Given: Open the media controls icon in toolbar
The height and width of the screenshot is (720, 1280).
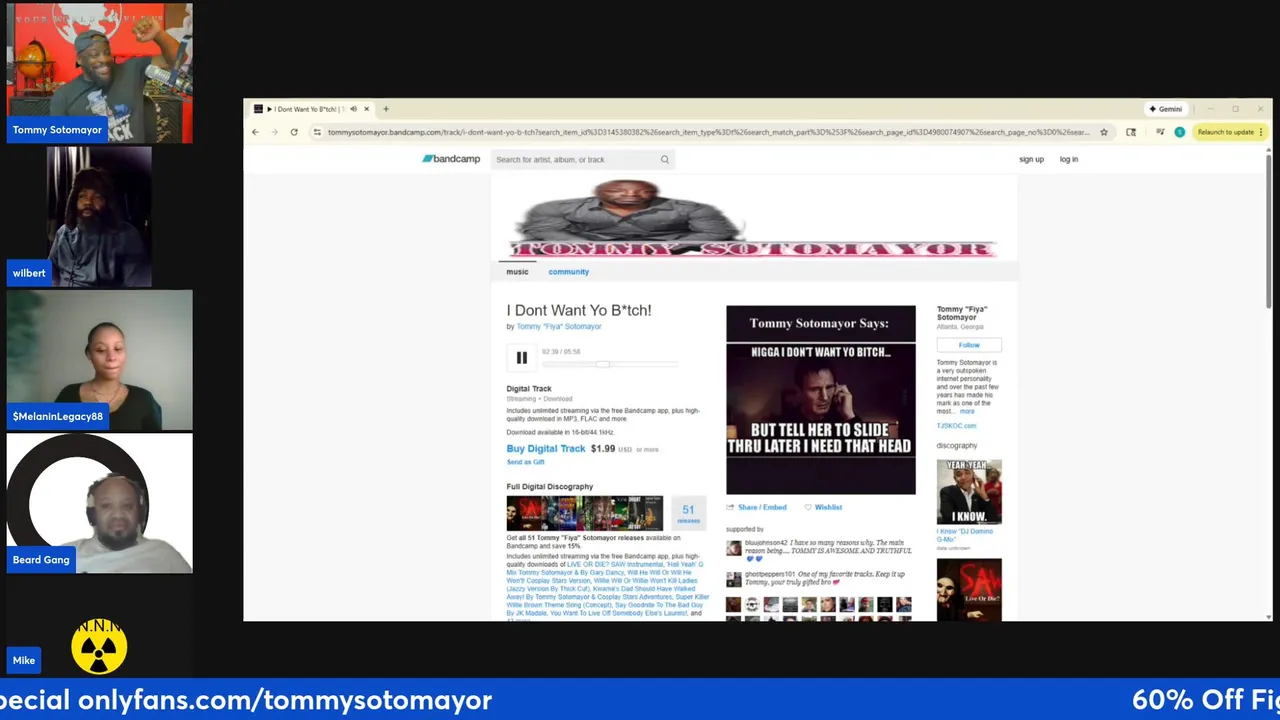Looking at the screenshot, I should (1160, 132).
